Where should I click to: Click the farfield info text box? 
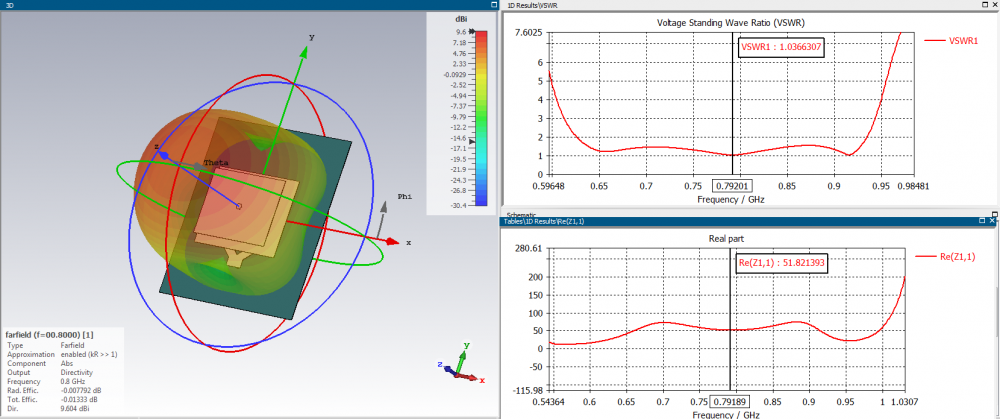pyautogui.click(x=60, y=371)
